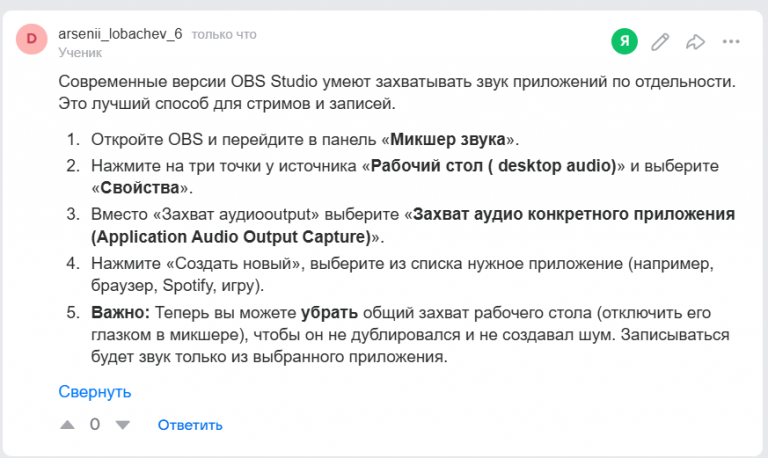Click the vote counter showing 0
This screenshot has height=458, width=768.
point(95,424)
